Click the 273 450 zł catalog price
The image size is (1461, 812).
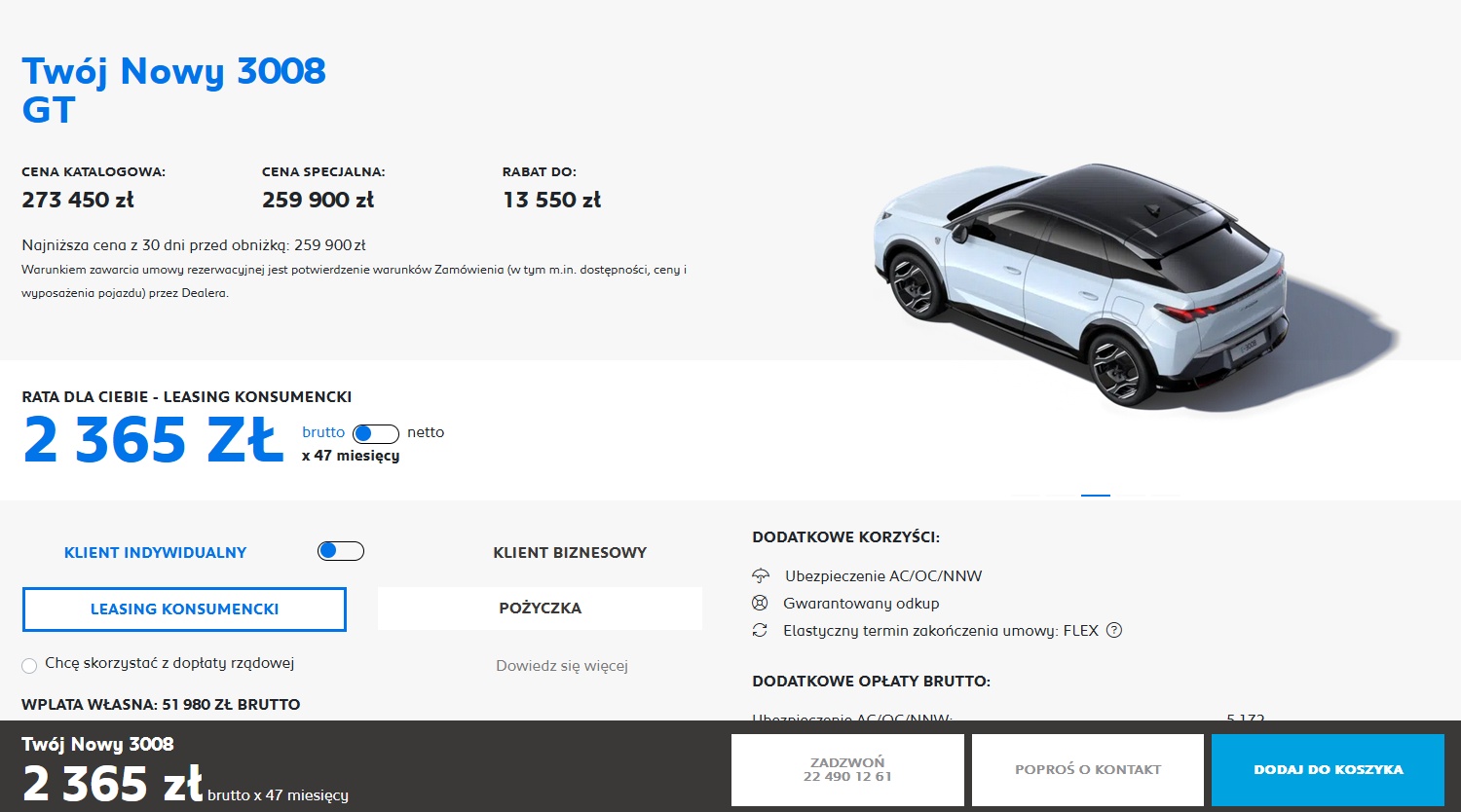[78, 200]
